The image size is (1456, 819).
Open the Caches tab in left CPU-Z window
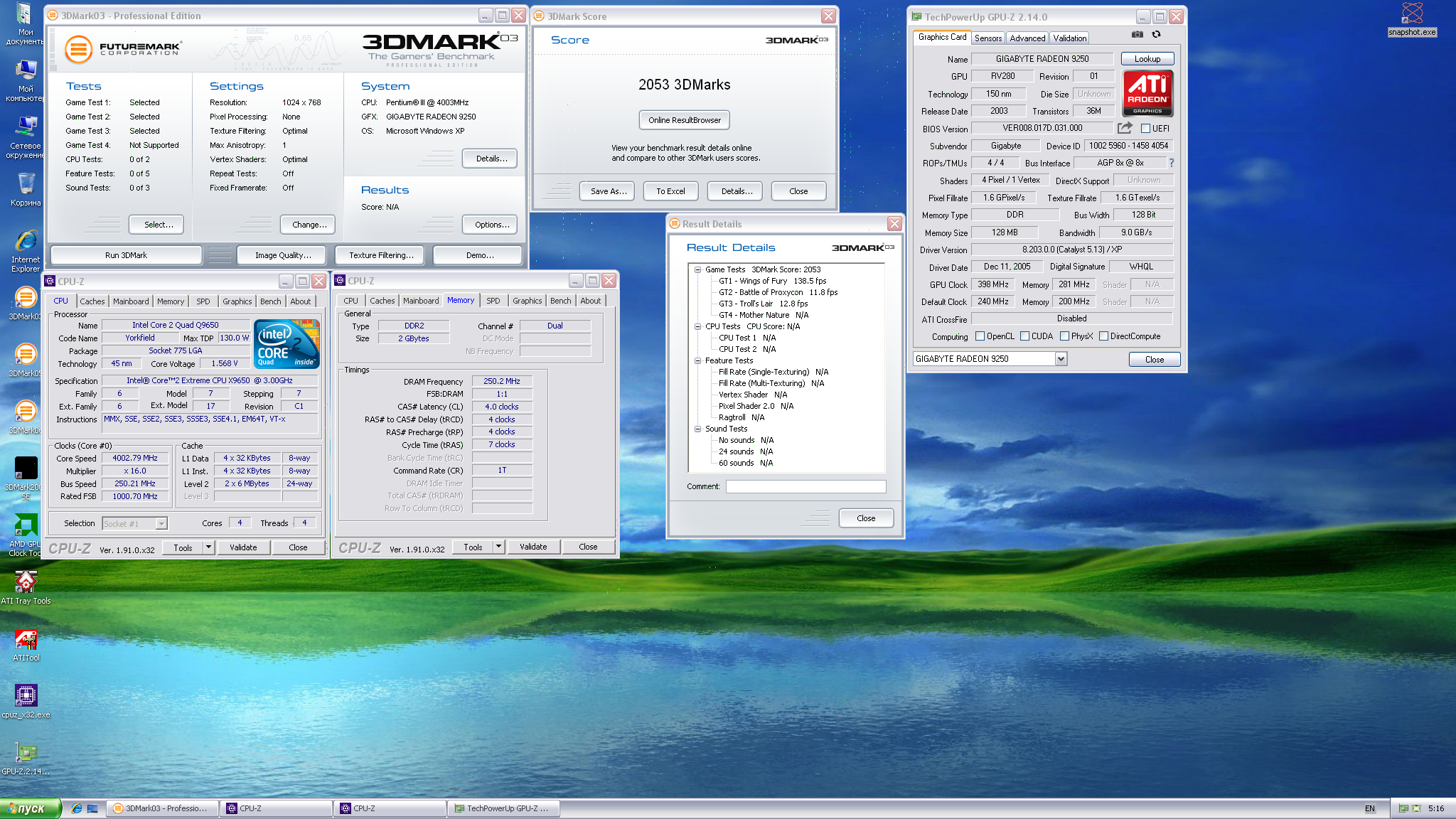tap(92, 301)
